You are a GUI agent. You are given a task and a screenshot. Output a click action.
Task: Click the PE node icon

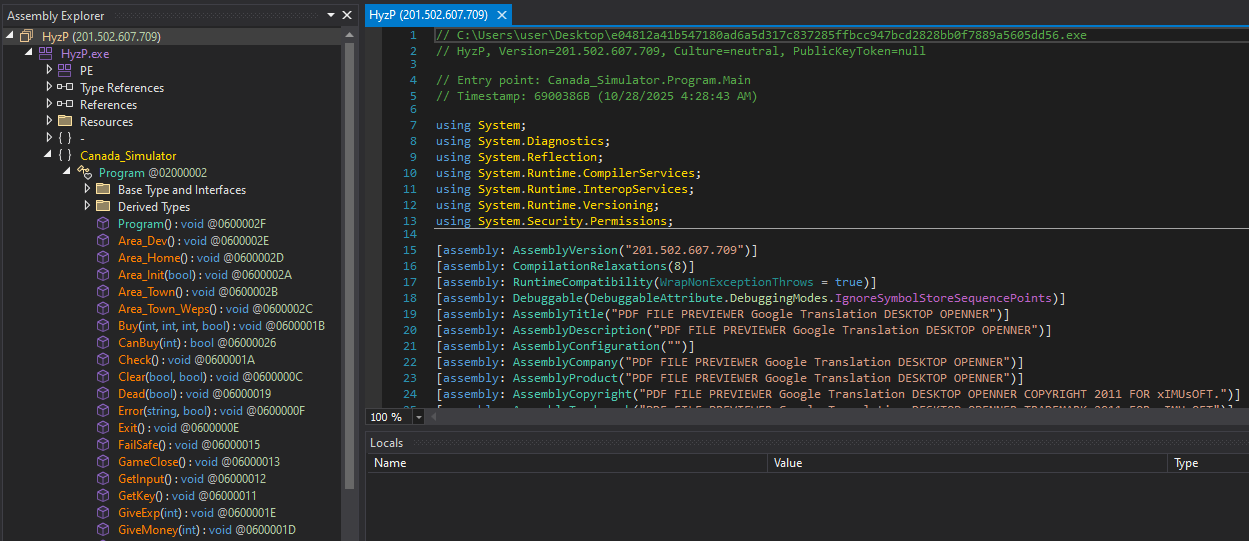(x=65, y=71)
